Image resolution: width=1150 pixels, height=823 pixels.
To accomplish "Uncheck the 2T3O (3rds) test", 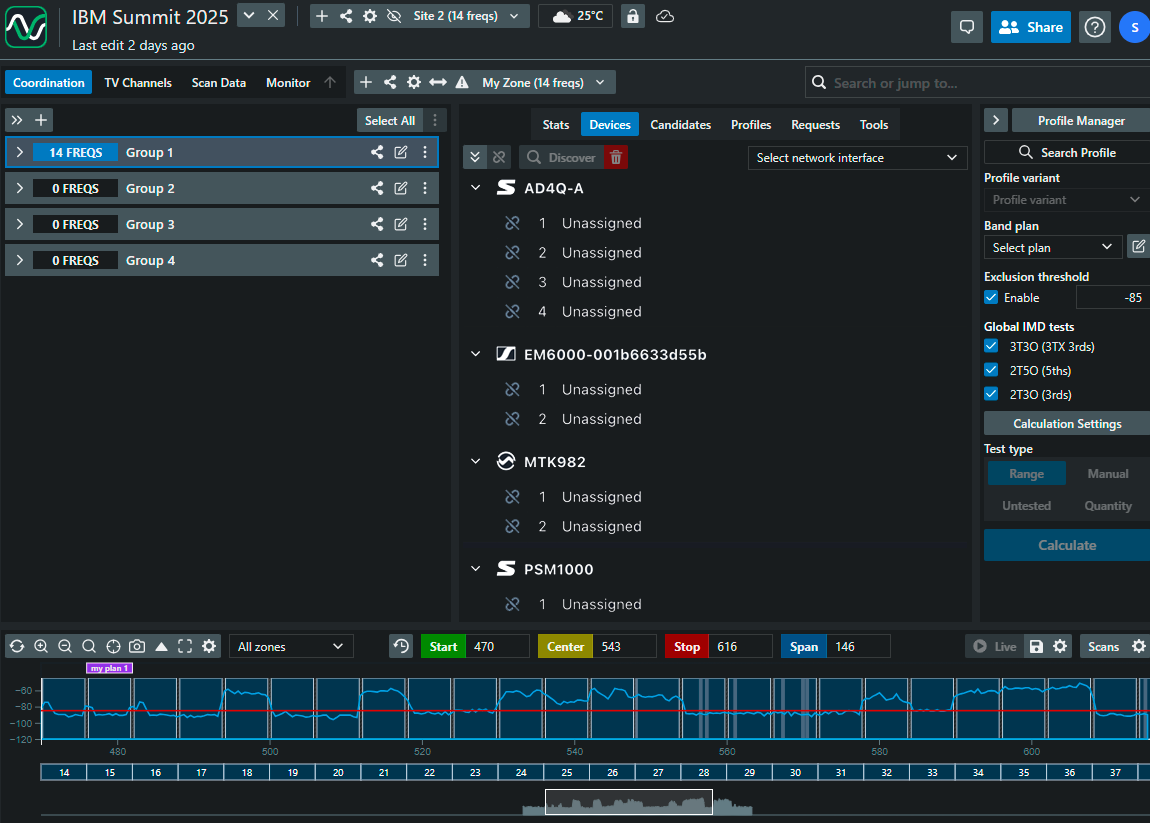I will coord(991,394).
